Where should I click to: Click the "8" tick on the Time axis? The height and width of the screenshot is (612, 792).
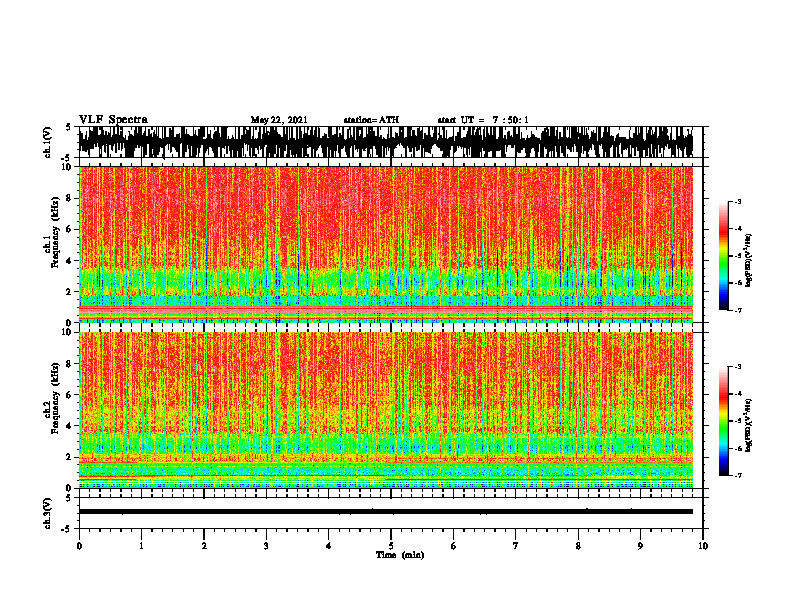pyautogui.click(x=578, y=546)
